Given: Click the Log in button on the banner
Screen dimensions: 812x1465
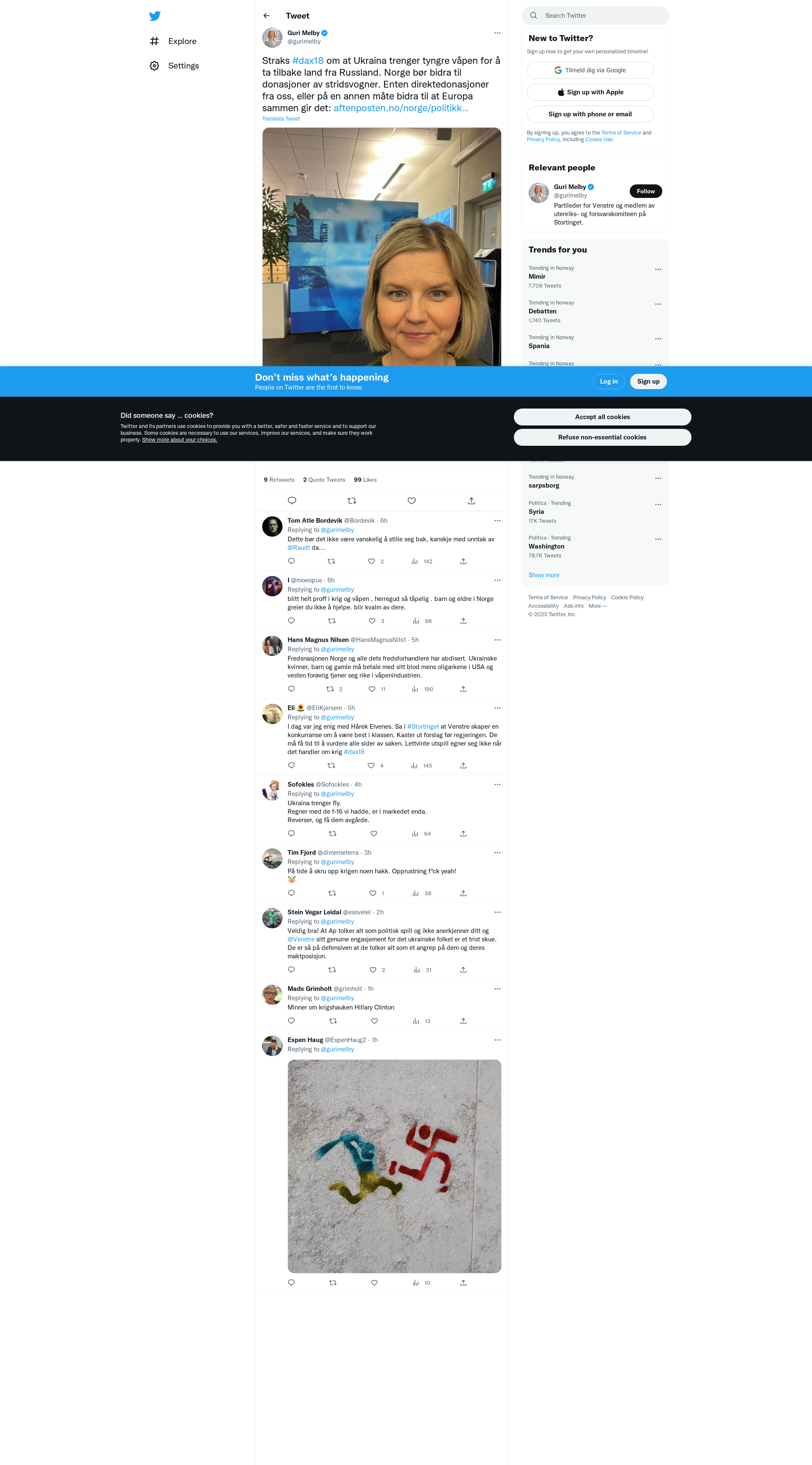Looking at the screenshot, I should point(609,381).
